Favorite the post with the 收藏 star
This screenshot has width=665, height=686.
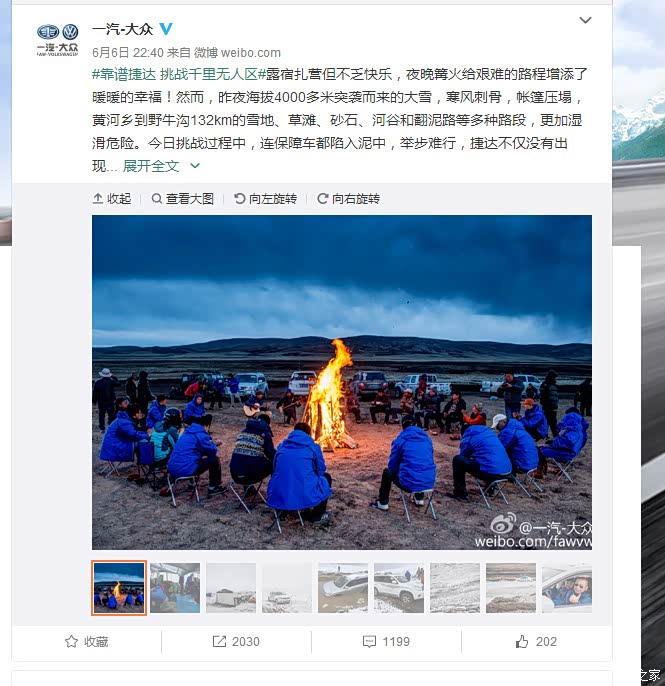pos(87,642)
